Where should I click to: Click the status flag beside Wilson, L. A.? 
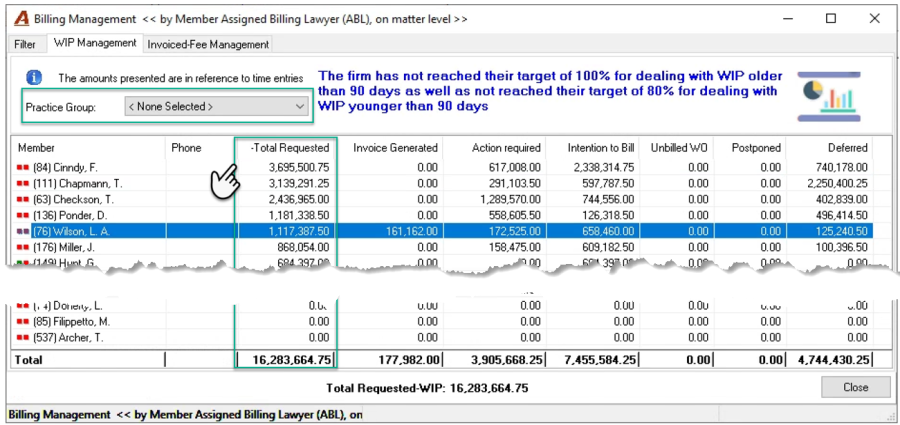(23, 231)
